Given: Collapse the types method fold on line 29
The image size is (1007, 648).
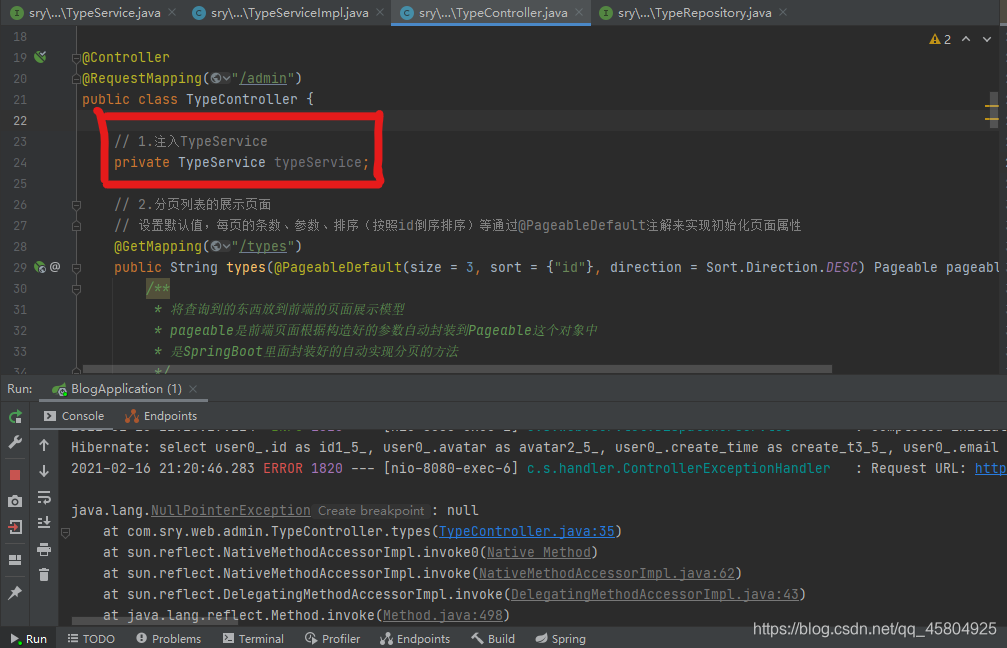Looking at the screenshot, I should pos(76,268).
